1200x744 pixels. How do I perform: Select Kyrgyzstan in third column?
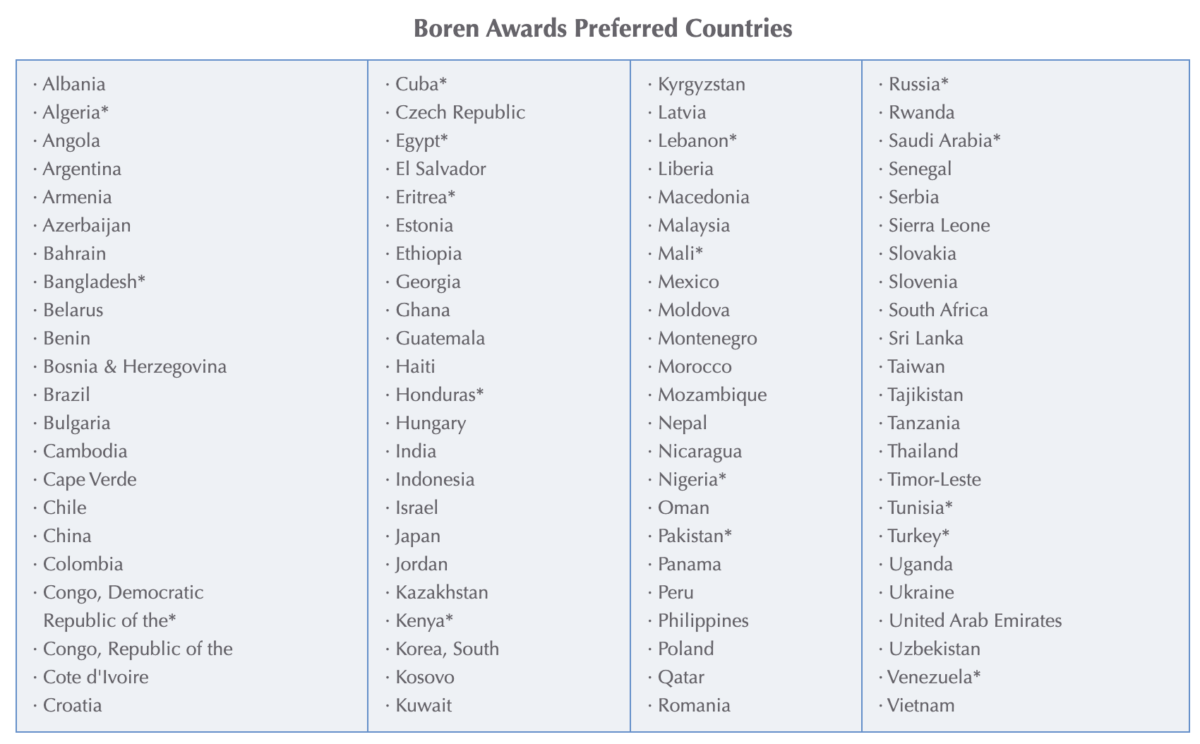pos(702,84)
